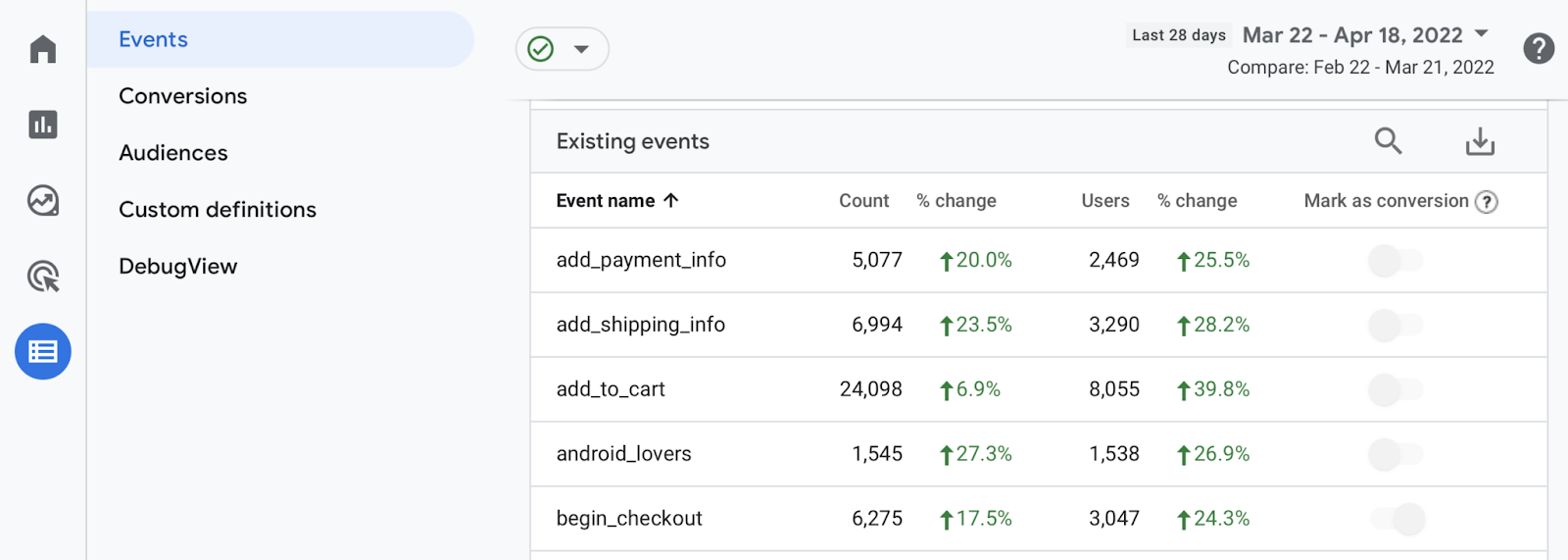
Task: Click the Configure list icon
Action: [43, 351]
